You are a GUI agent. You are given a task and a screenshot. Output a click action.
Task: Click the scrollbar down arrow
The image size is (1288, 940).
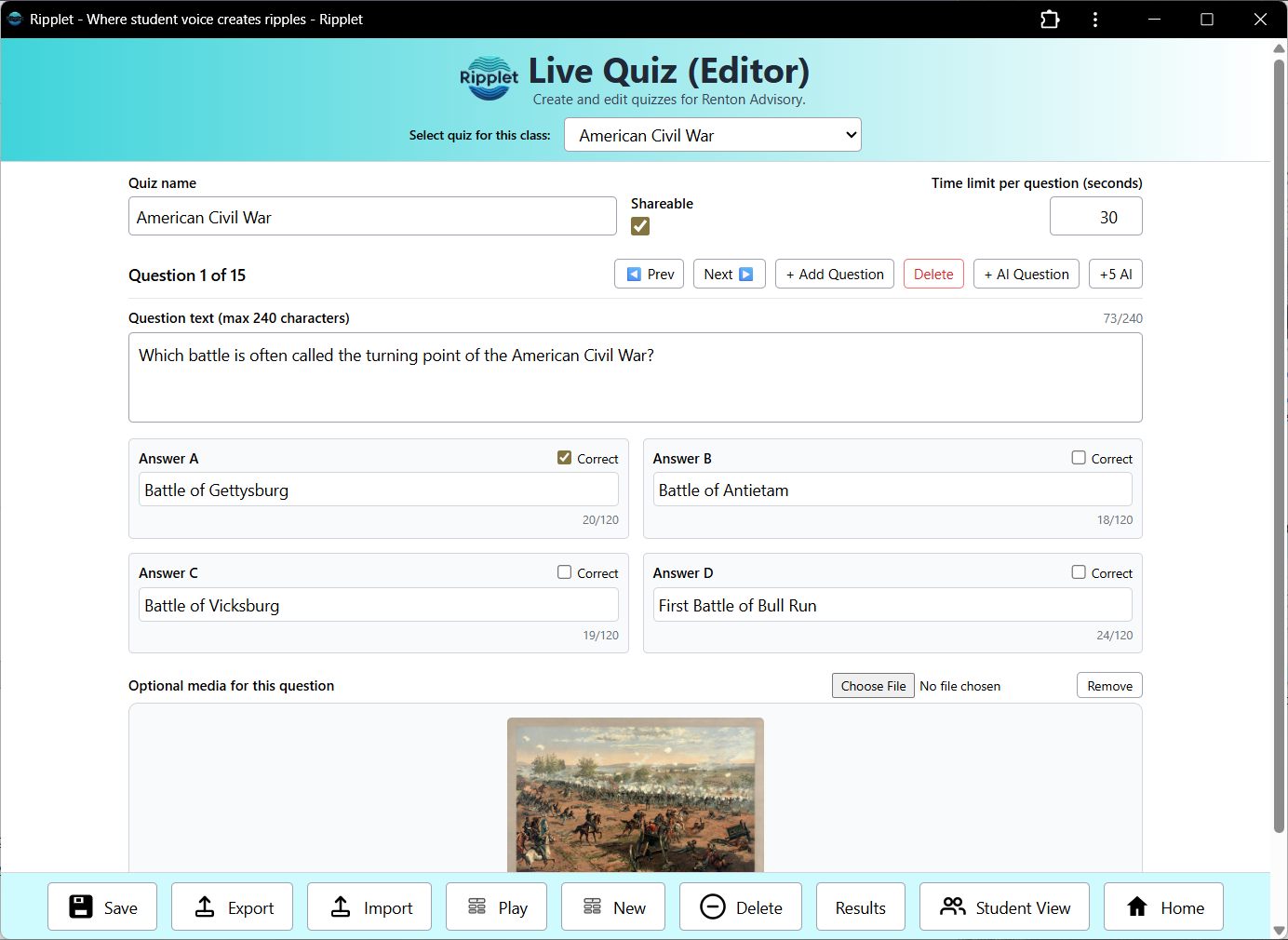[1280, 930]
